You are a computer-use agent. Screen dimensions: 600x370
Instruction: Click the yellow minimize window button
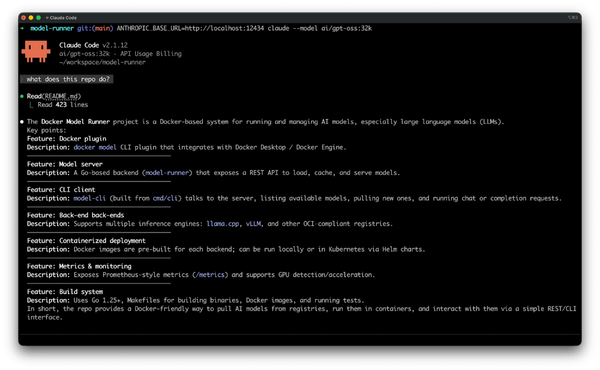click(x=31, y=18)
